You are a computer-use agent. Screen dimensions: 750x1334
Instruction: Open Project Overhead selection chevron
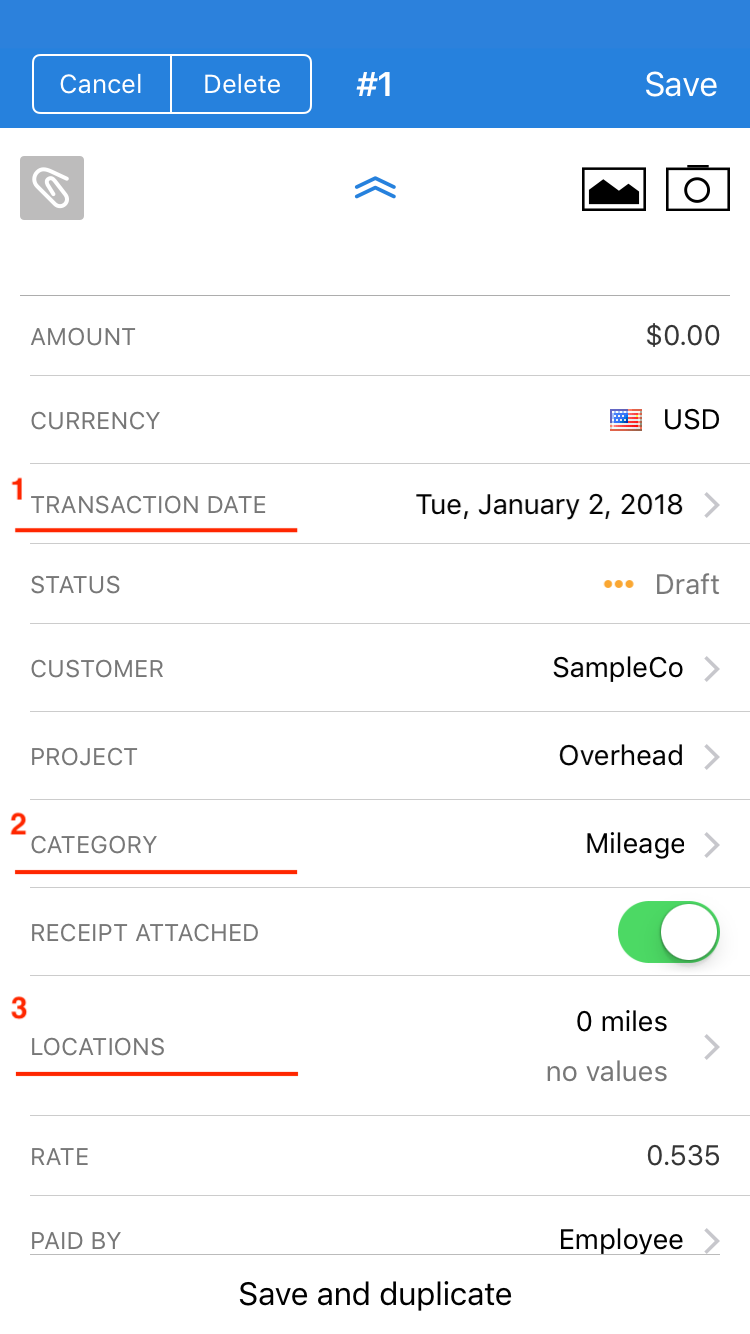click(712, 757)
